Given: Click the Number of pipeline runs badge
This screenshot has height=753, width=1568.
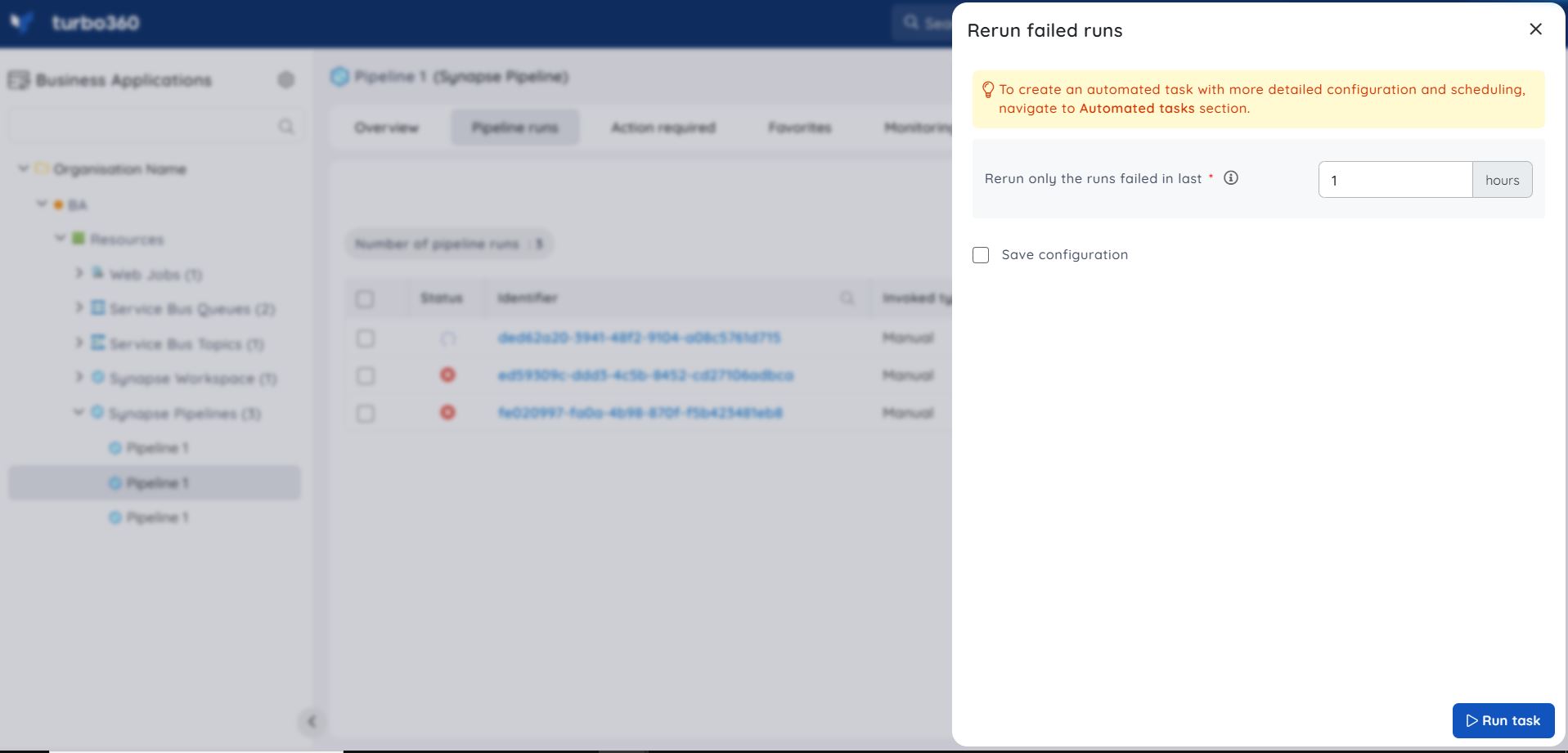Looking at the screenshot, I should [448, 244].
